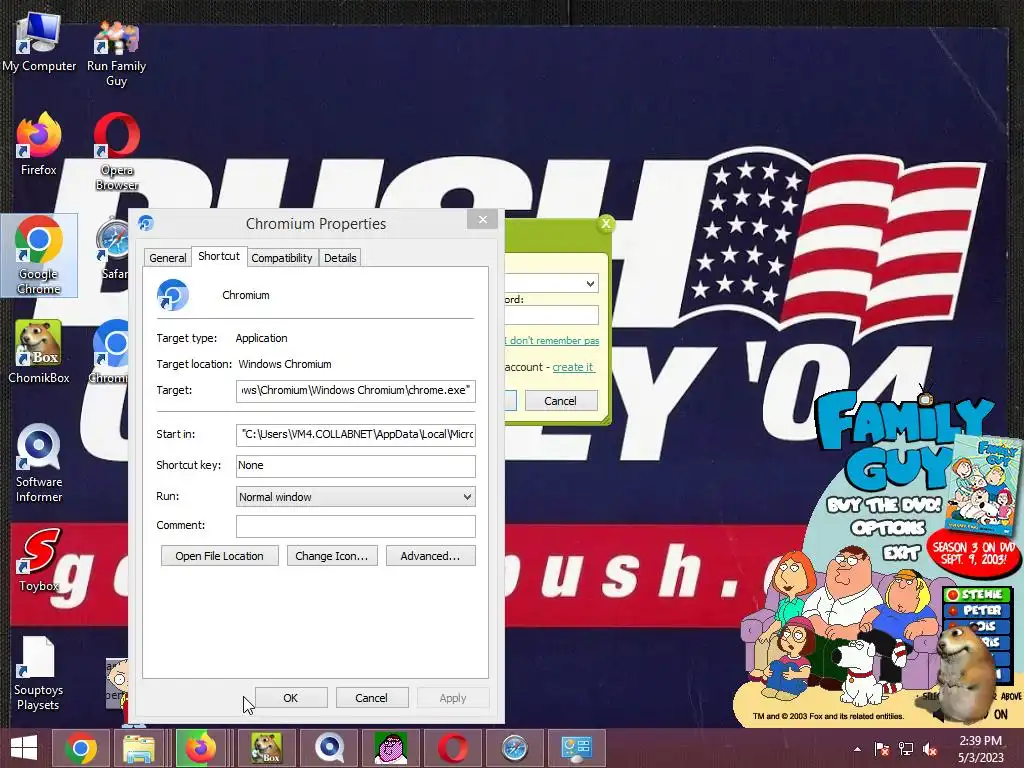
Task: Click EXIT in Family Guy widget
Action: [x=901, y=553]
